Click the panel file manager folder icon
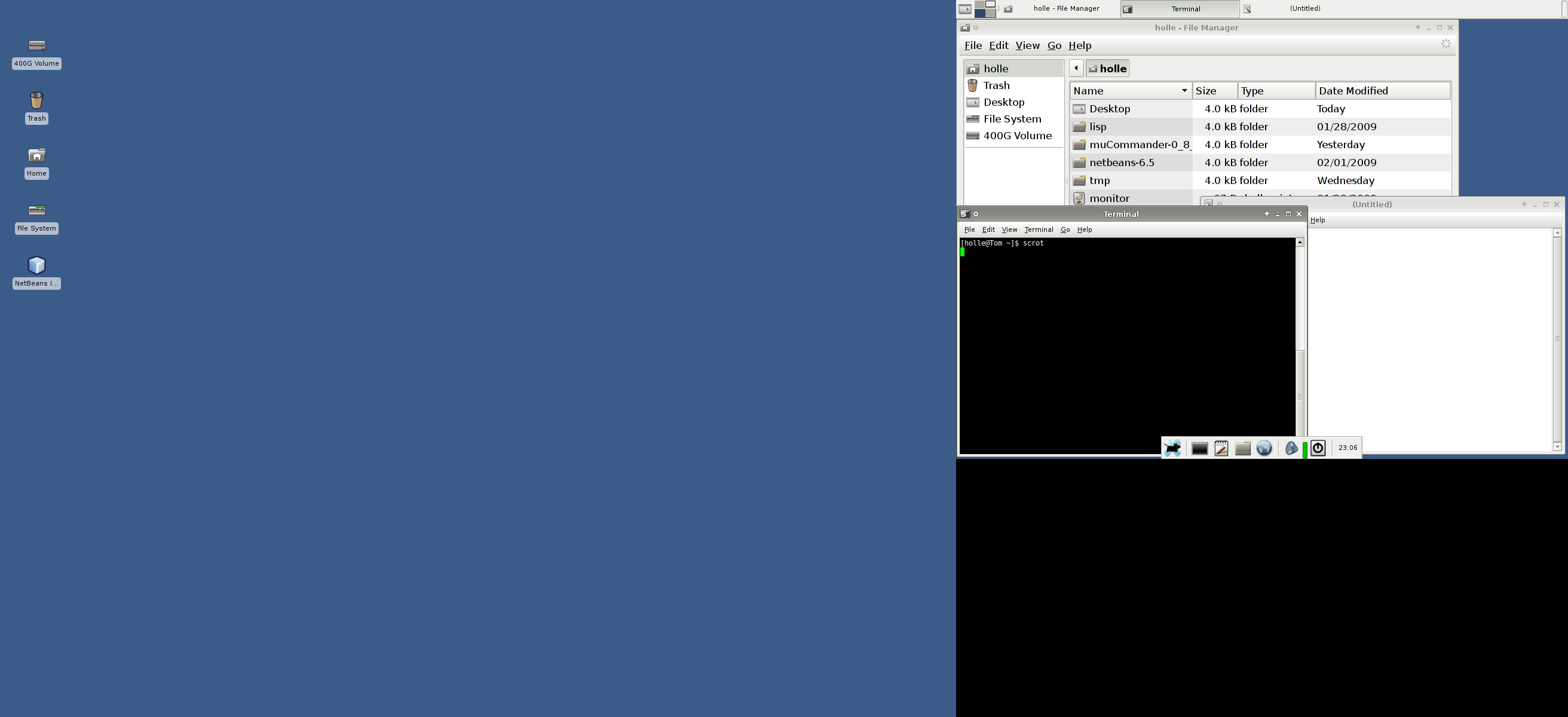 pos(1242,449)
